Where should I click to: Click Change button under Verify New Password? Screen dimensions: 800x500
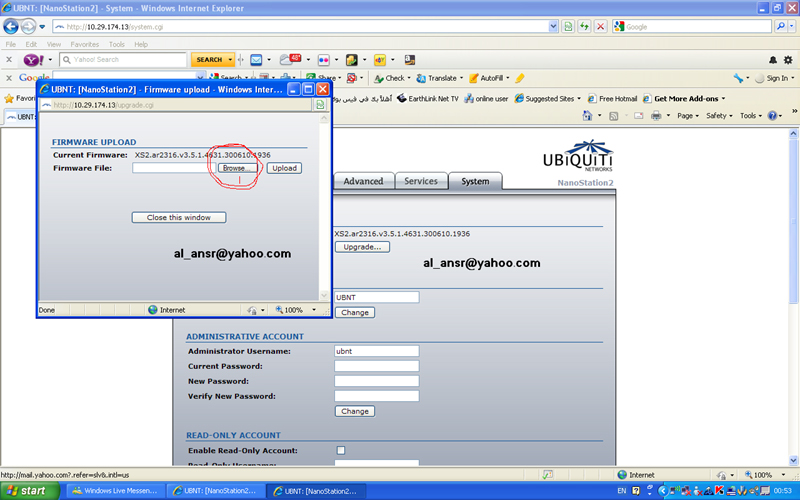355,411
